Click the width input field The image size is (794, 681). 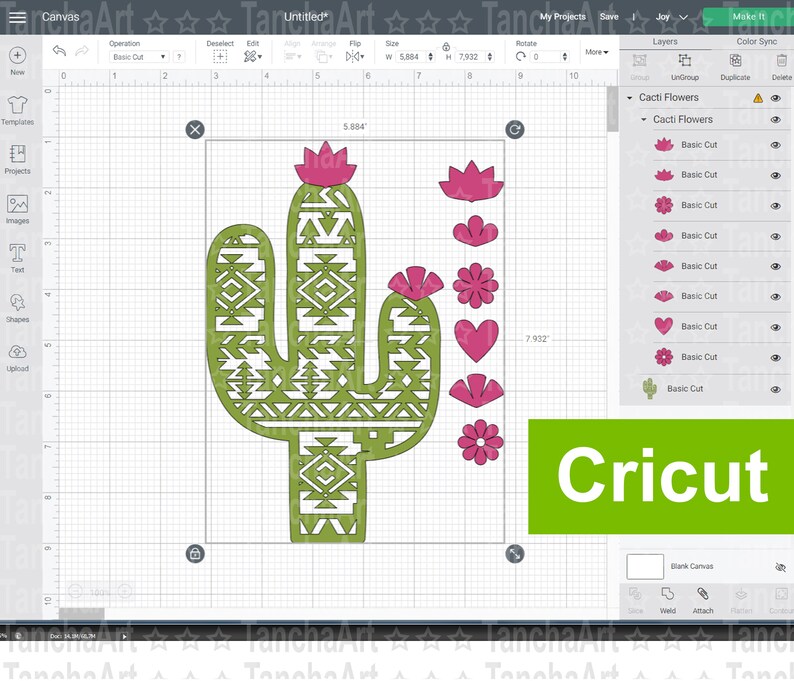click(x=411, y=57)
